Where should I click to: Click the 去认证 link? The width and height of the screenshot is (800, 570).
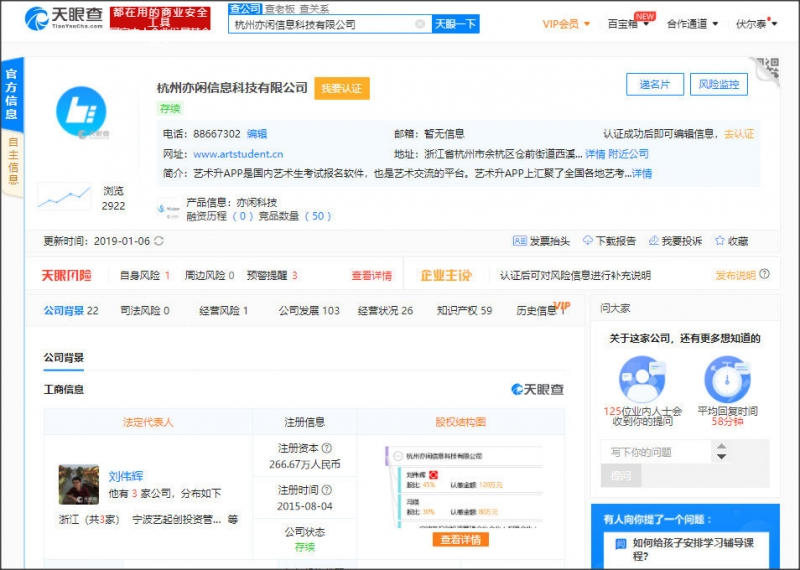point(738,134)
